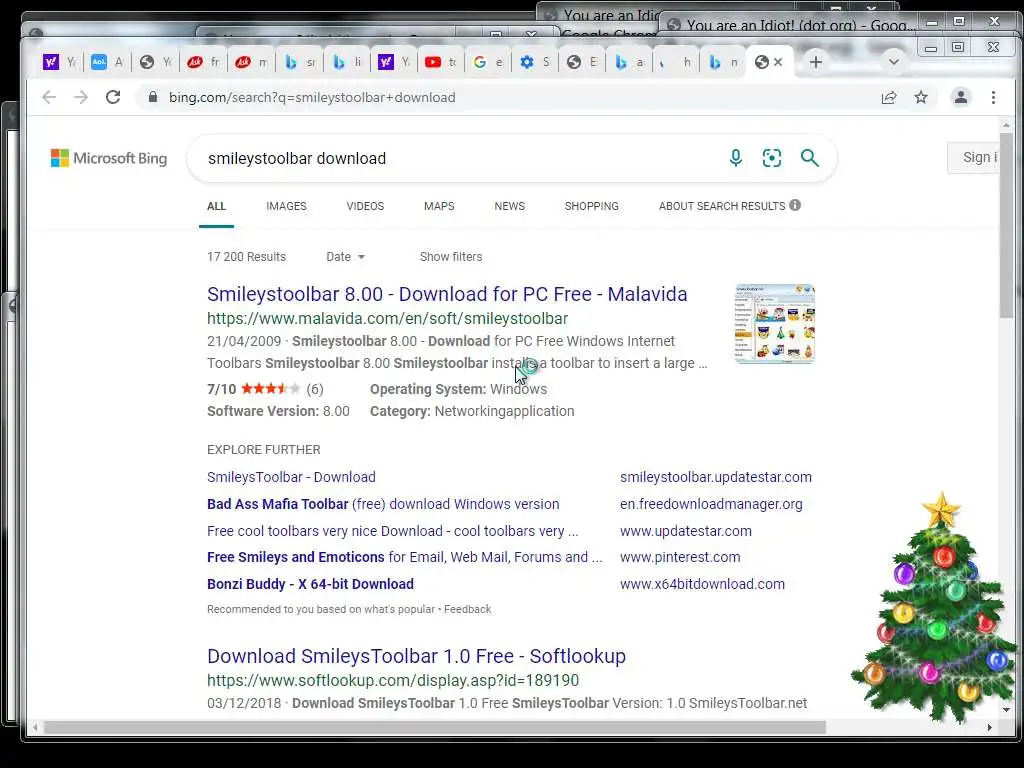Open the Bing tab labeled 'sr'

point(300,62)
